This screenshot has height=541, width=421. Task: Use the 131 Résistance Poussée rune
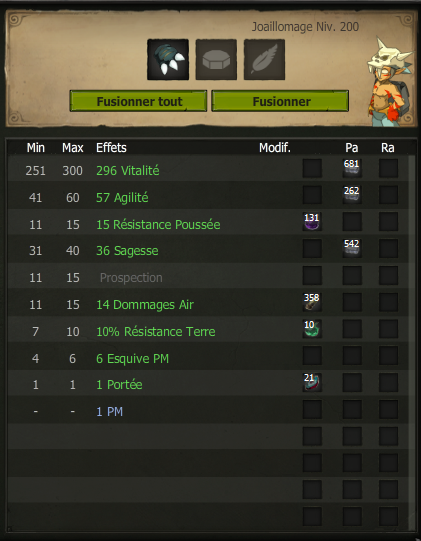(312, 222)
